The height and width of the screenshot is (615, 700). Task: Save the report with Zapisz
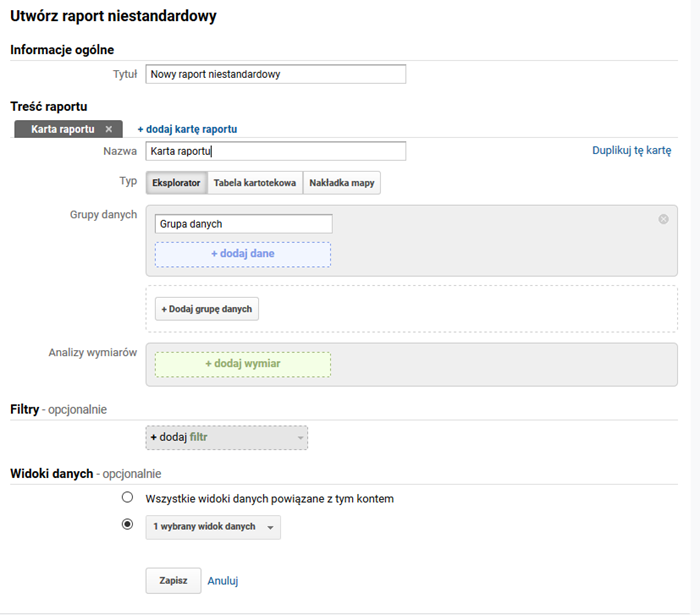point(172,580)
